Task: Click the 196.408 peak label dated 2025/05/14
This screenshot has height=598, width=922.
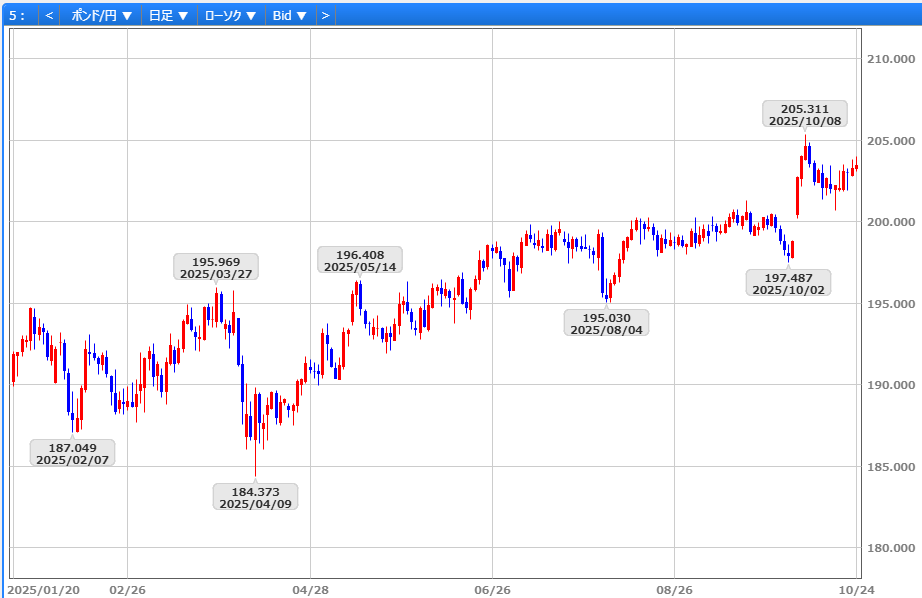Action: point(359,260)
